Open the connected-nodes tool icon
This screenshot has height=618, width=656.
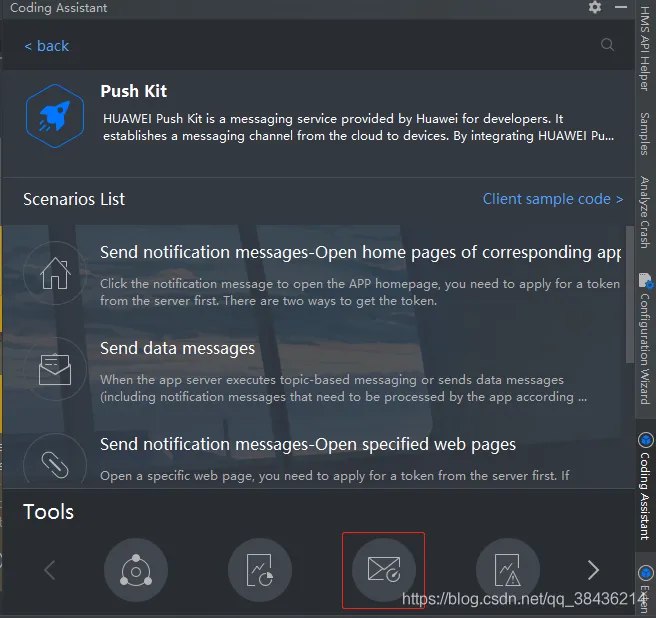(136, 570)
